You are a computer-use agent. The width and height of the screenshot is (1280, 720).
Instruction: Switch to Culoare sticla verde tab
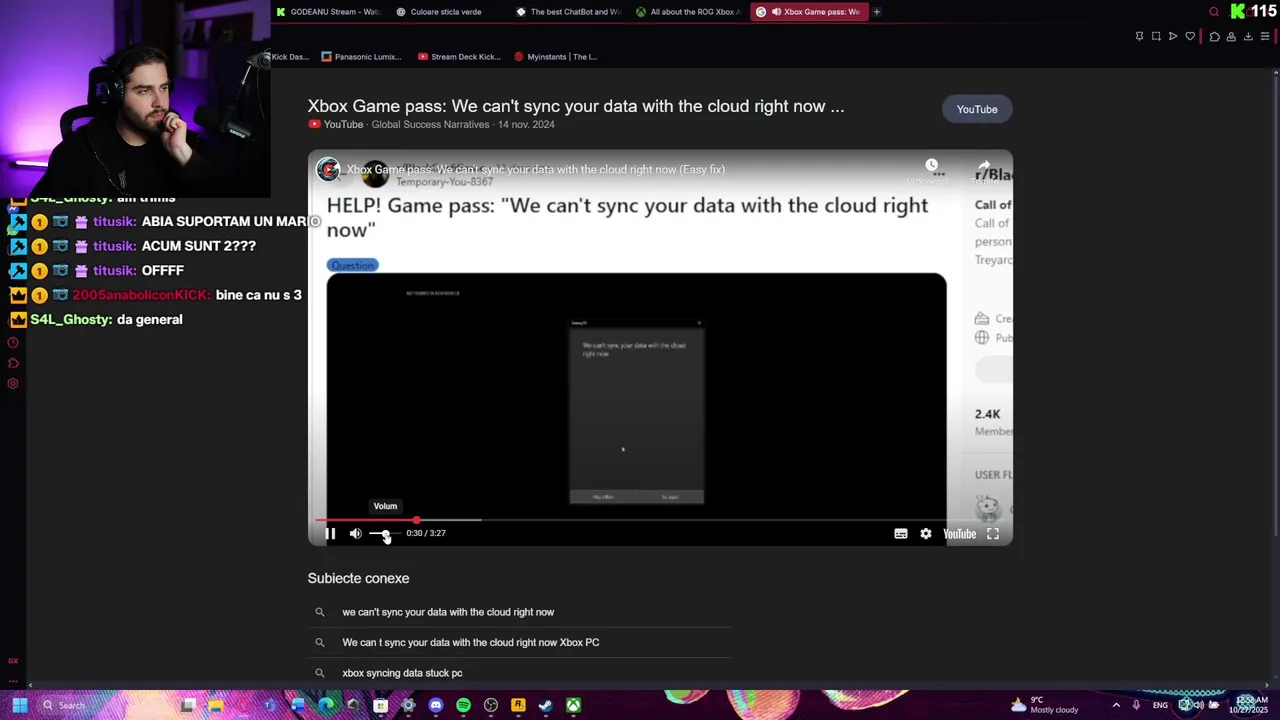(x=446, y=12)
